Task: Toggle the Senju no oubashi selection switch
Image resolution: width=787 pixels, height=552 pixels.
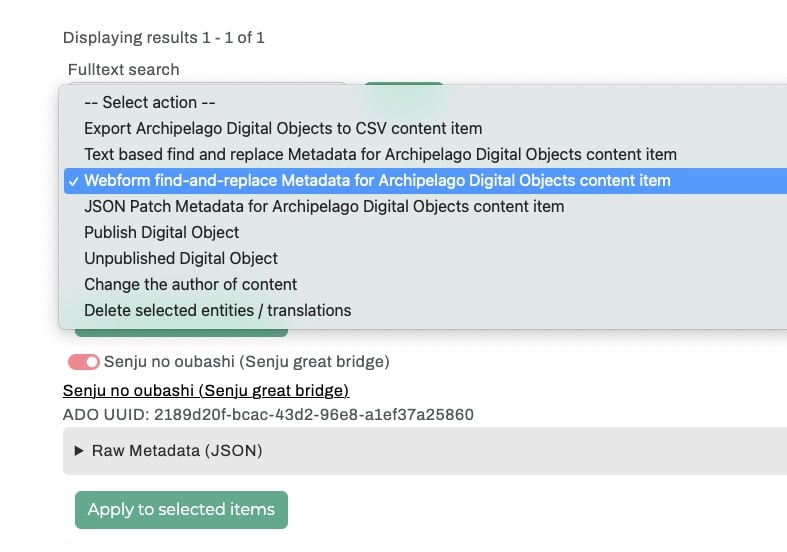Action: point(84,361)
